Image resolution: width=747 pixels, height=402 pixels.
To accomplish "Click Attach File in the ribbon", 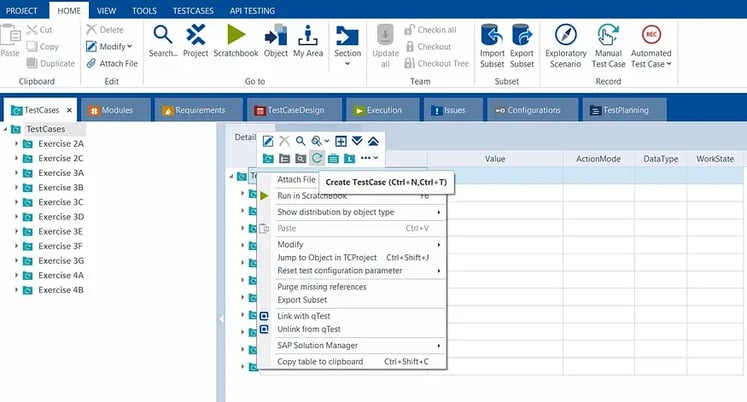I will (112, 63).
